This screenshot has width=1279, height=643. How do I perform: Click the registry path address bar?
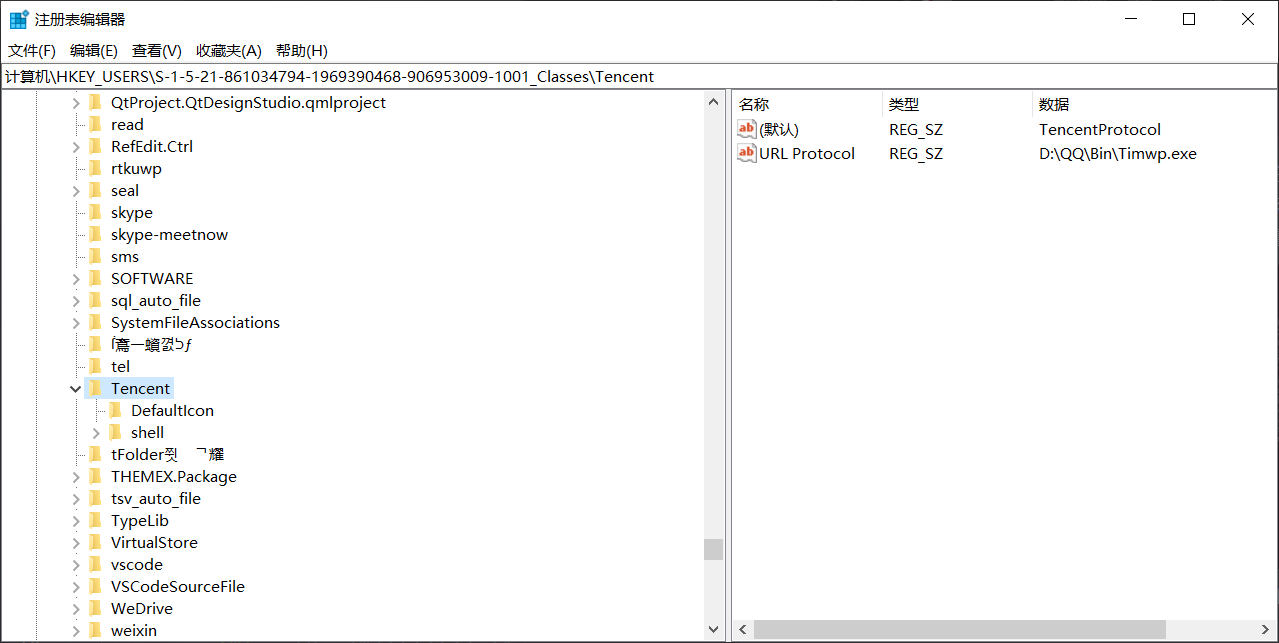639,76
